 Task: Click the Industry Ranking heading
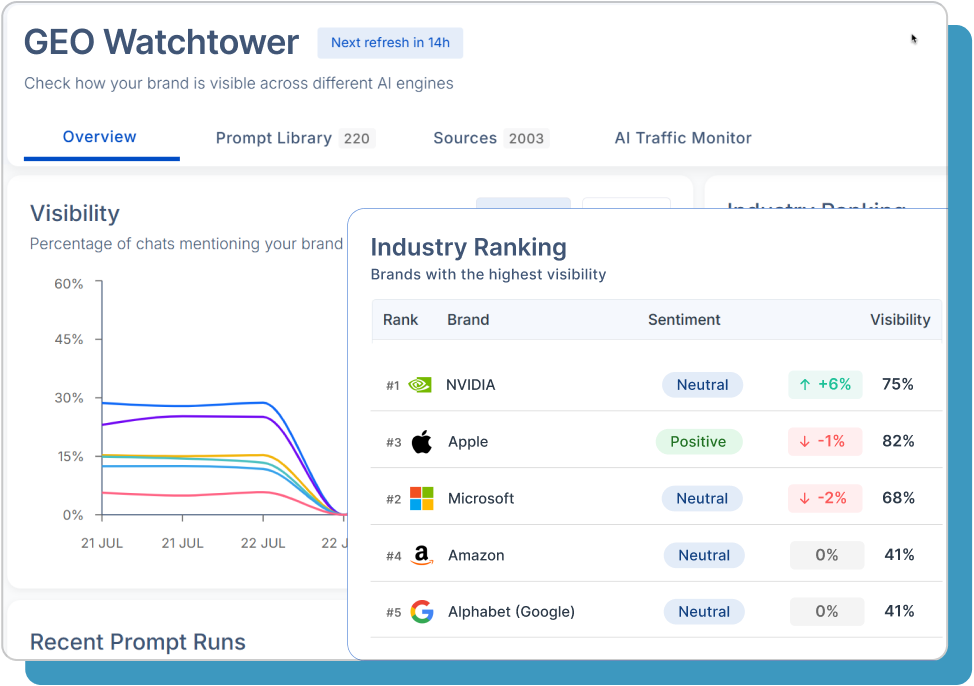468,247
